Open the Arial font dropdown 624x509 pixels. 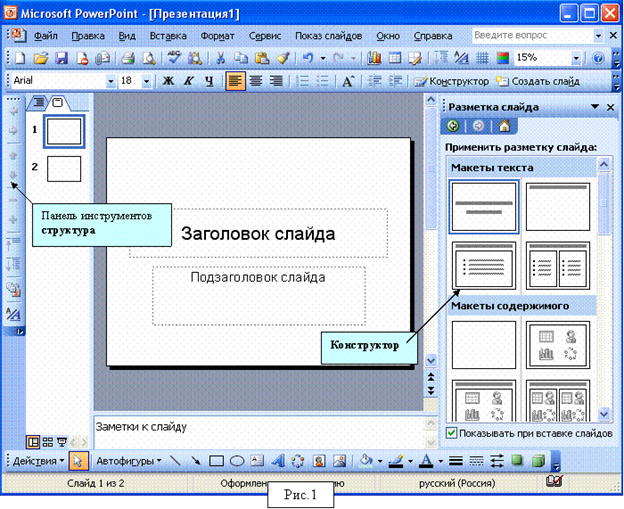[x=111, y=81]
